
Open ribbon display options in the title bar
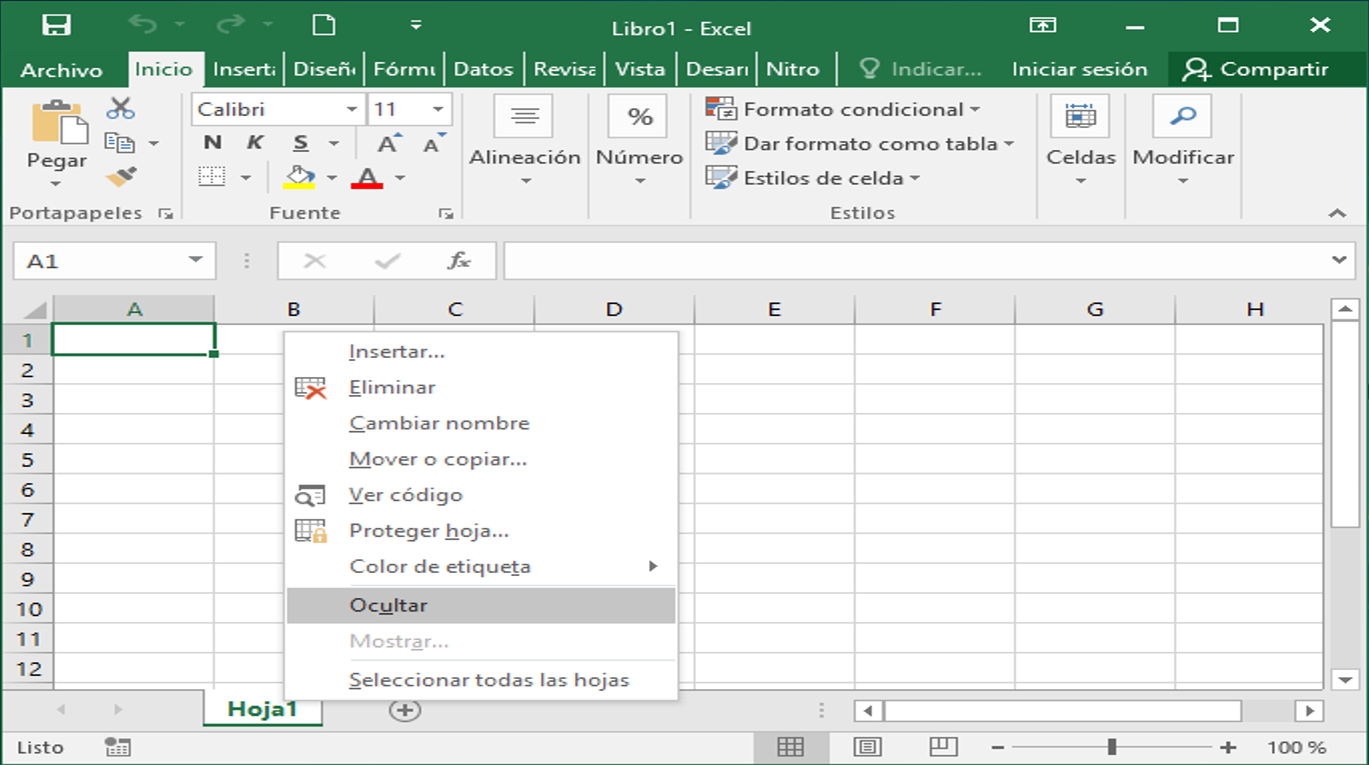click(1042, 26)
